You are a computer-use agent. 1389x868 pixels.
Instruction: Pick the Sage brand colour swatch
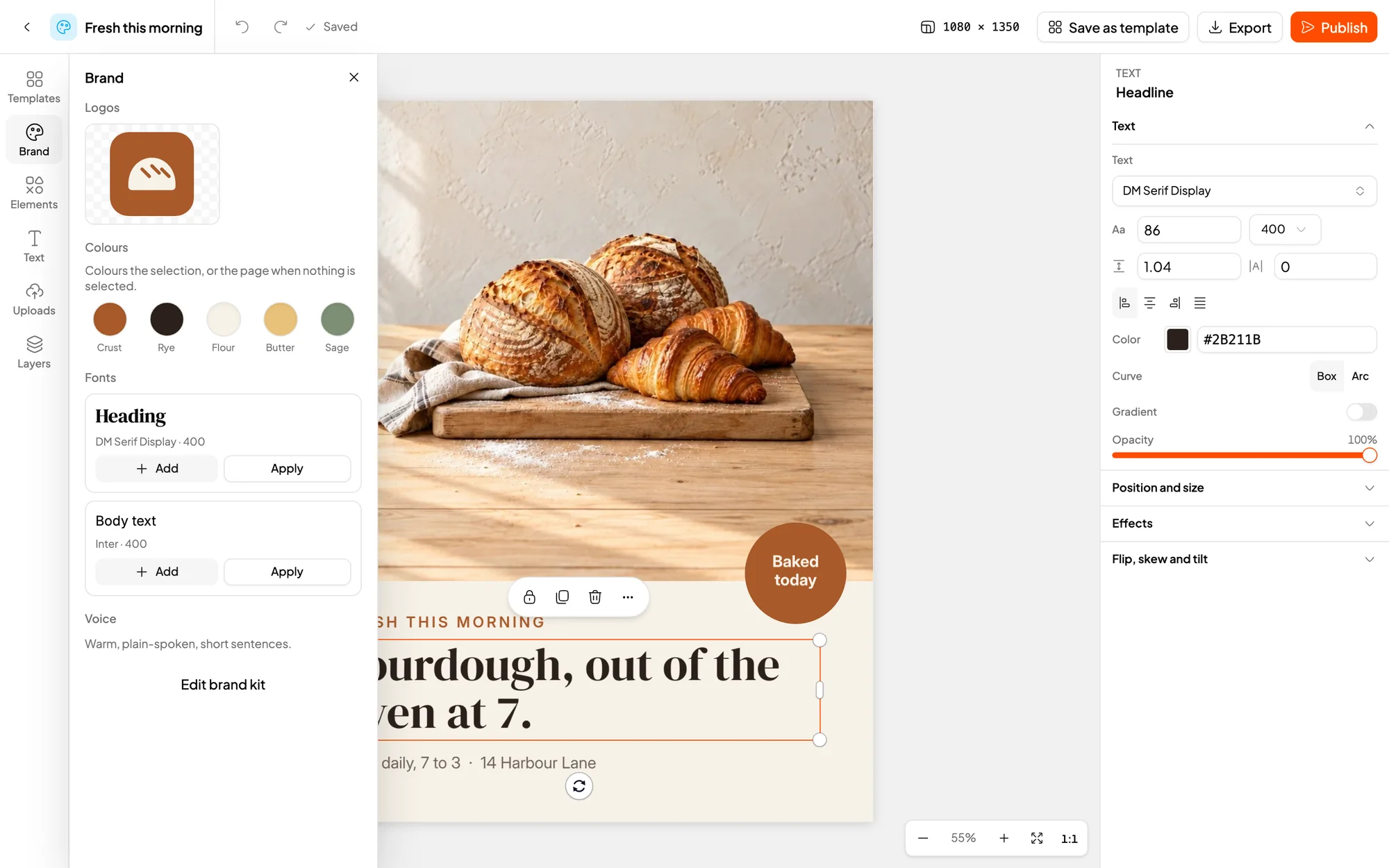pos(338,319)
